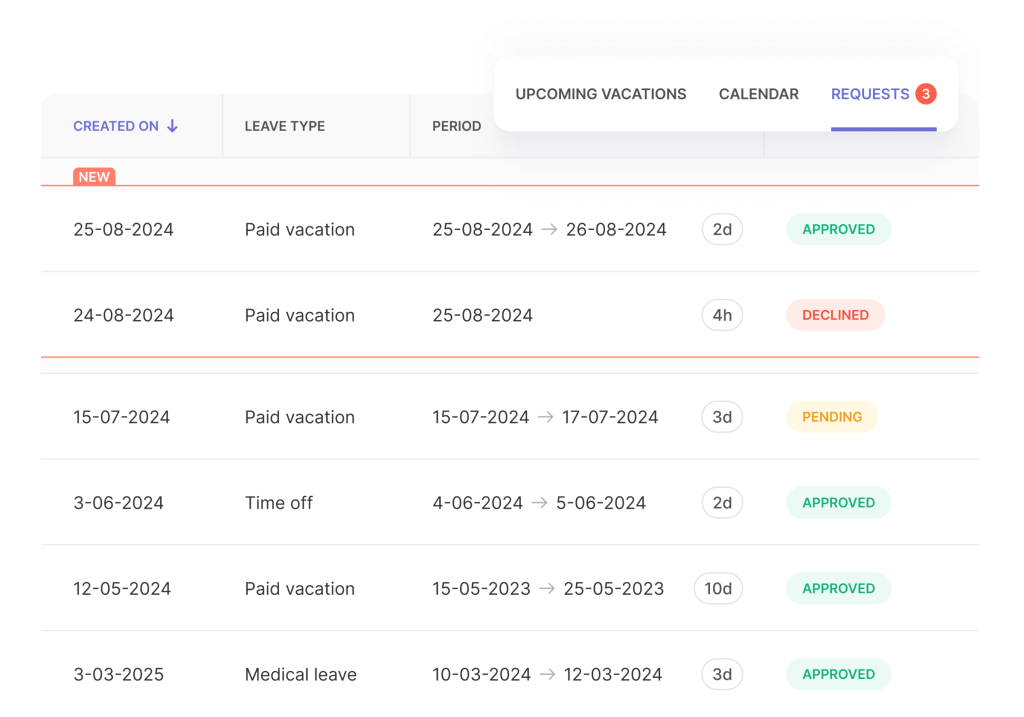Click period start date 15-05-2023
Screen dimensions: 1024x717
click(481, 589)
